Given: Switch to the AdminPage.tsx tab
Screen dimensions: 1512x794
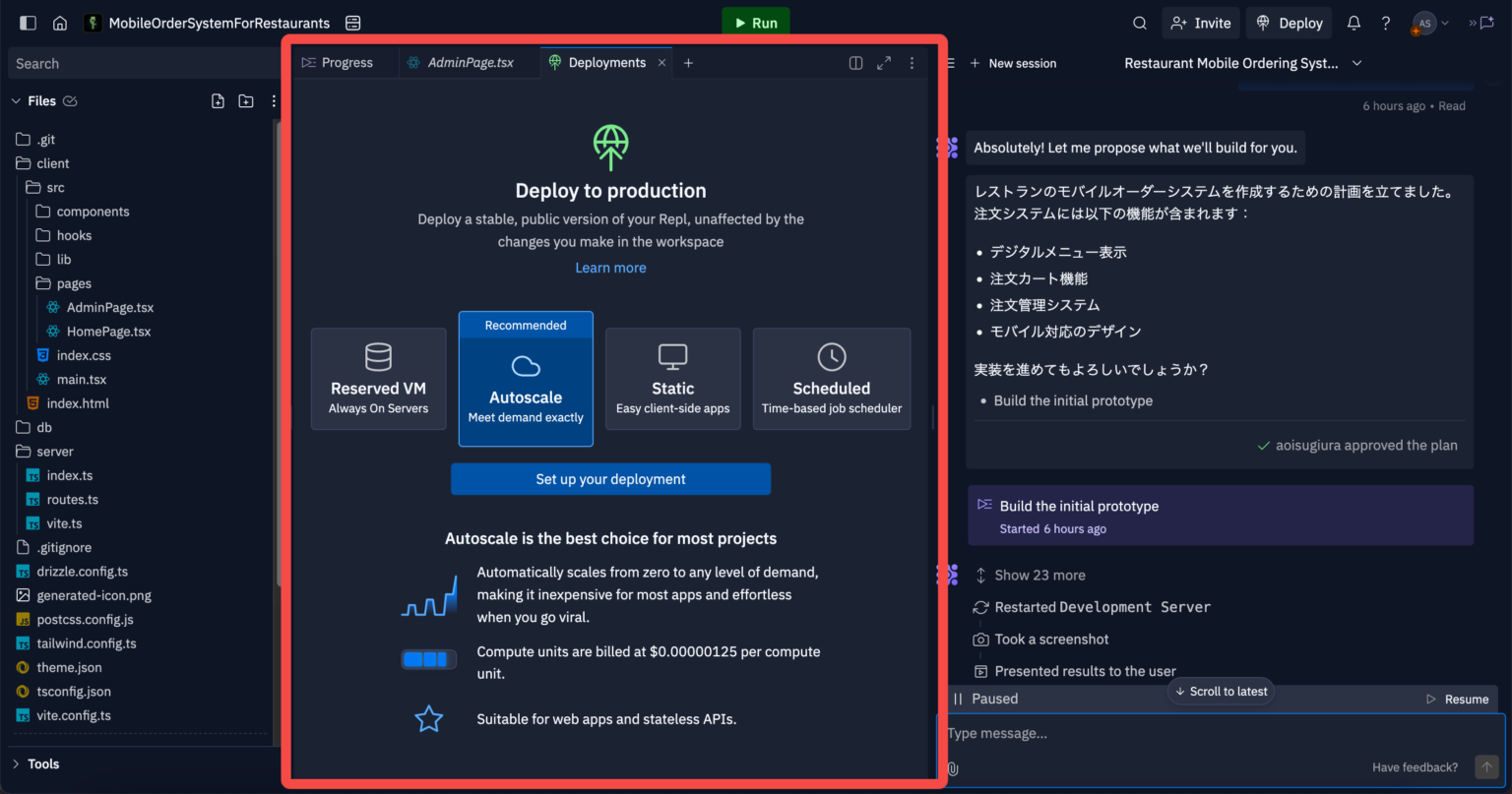Looking at the screenshot, I should (x=470, y=61).
